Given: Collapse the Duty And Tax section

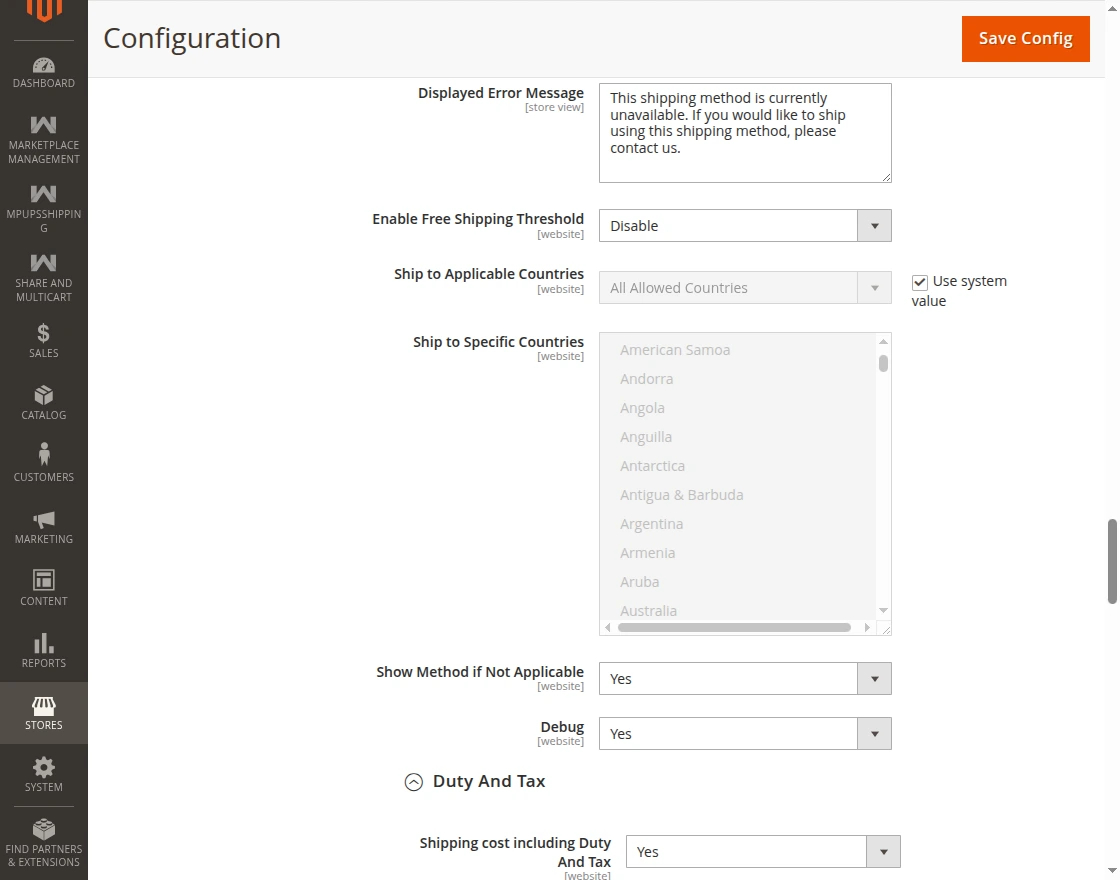Looking at the screenshot, I should point(414,782).
